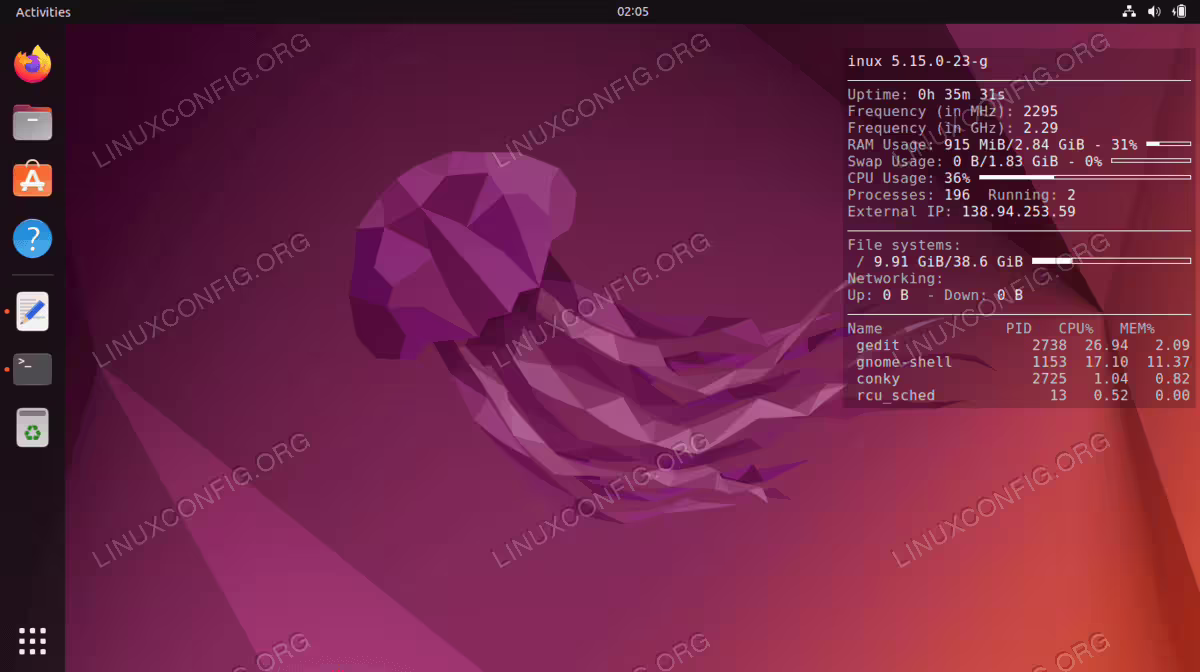Click the file system usage bar
The image size is (1200, 672).
1111,261
